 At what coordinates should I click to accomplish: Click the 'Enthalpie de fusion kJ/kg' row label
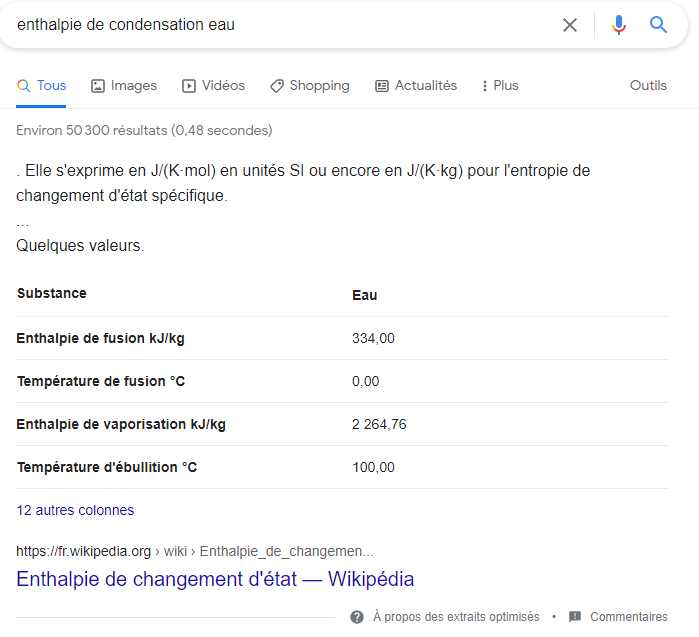100,338
